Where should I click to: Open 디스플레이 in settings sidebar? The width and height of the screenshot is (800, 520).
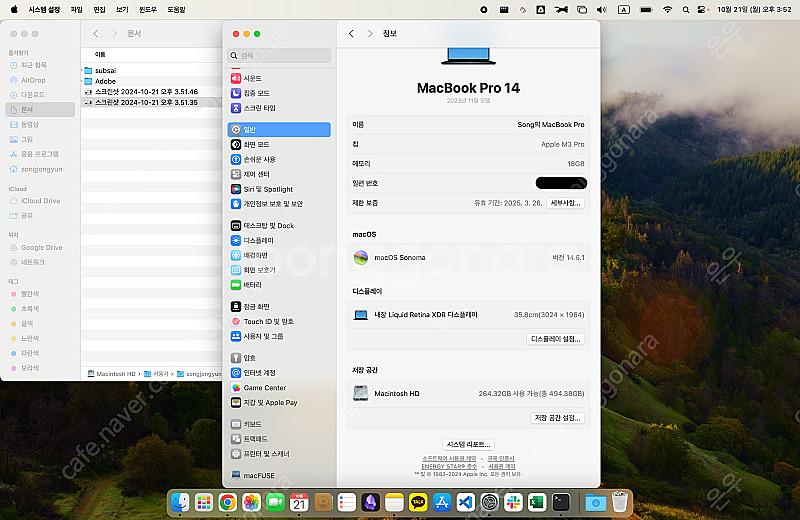(252, 240)
